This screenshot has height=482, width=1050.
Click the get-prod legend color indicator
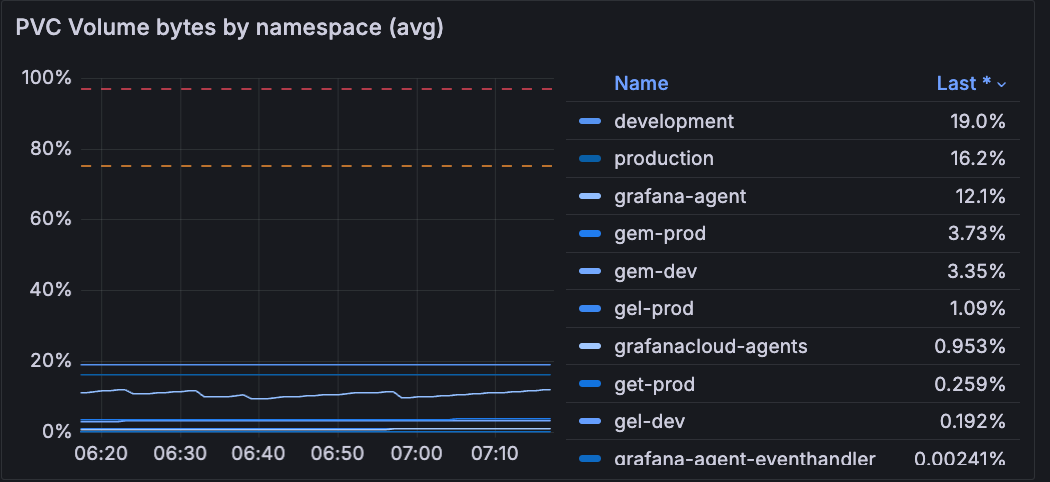click(x=590, y=384)
